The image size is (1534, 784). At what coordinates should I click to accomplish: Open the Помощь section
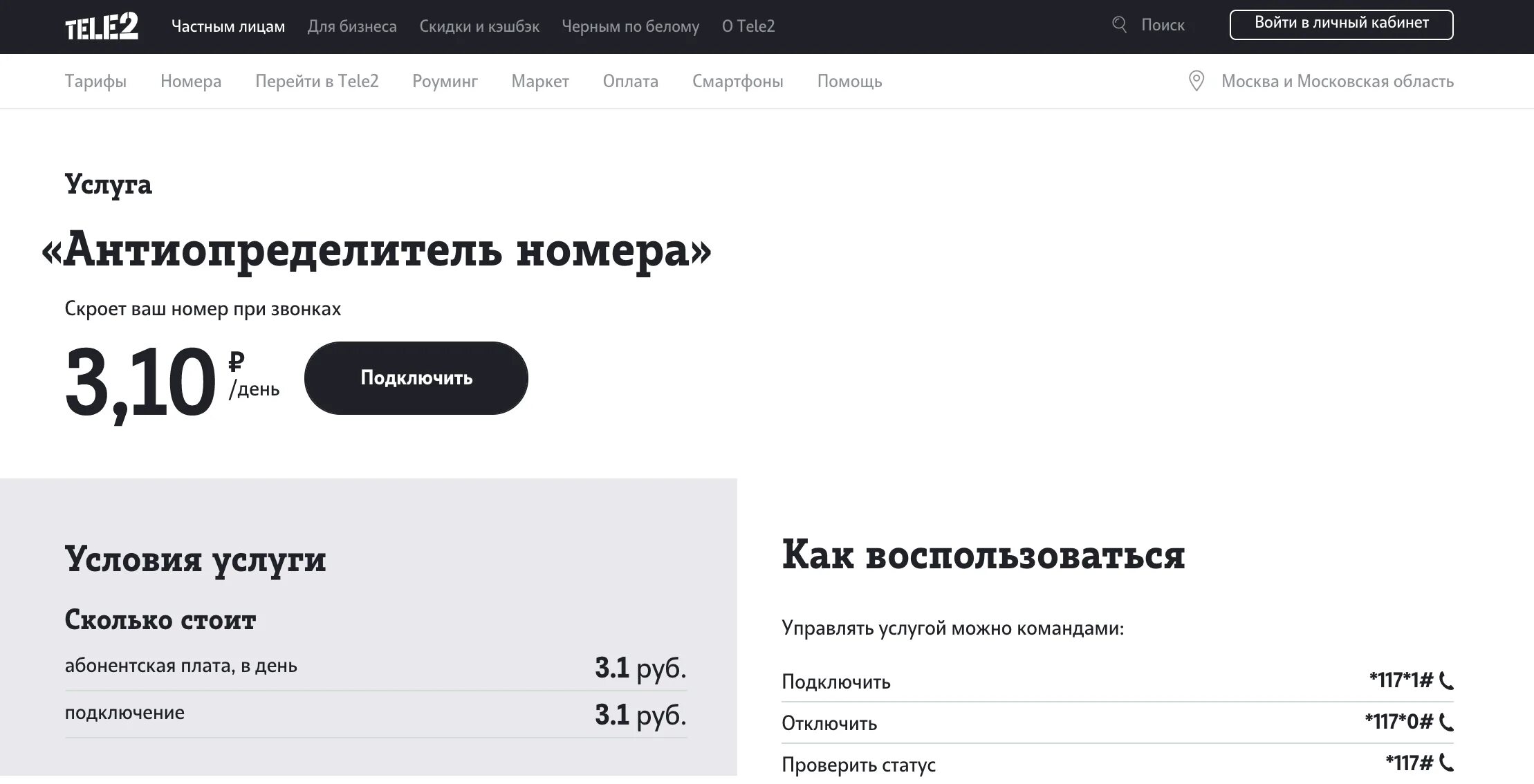(x=849, y=82)
